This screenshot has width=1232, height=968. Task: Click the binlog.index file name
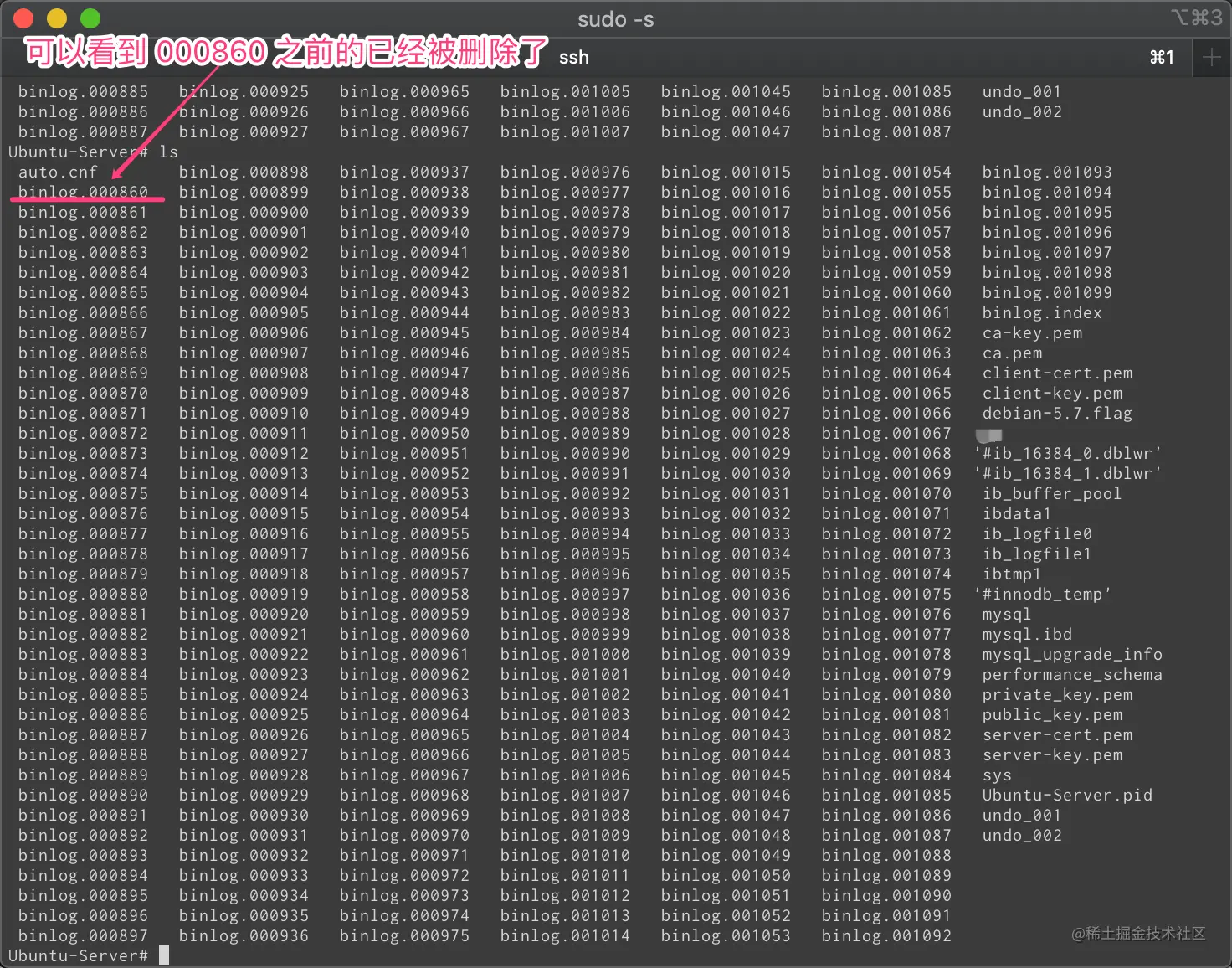(x=1042, y=312)
